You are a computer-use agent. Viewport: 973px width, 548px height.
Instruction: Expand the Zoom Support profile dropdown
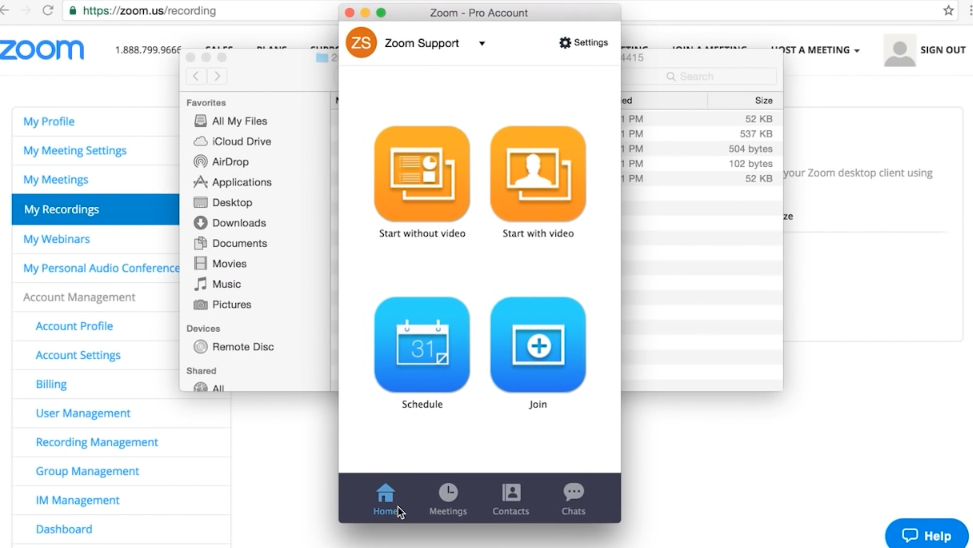(482, 44)
